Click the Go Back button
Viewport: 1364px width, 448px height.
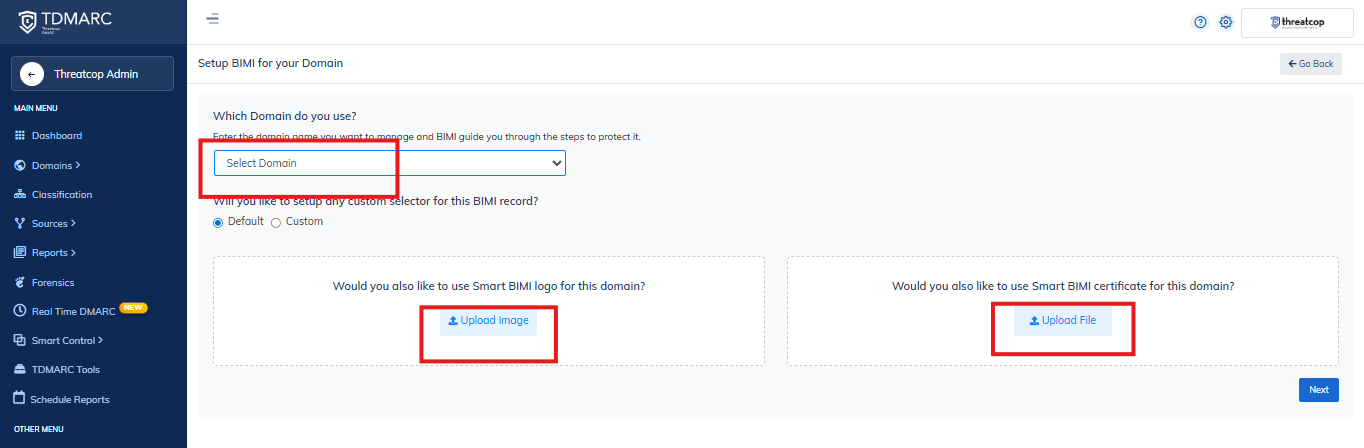tap(1310, 64)
